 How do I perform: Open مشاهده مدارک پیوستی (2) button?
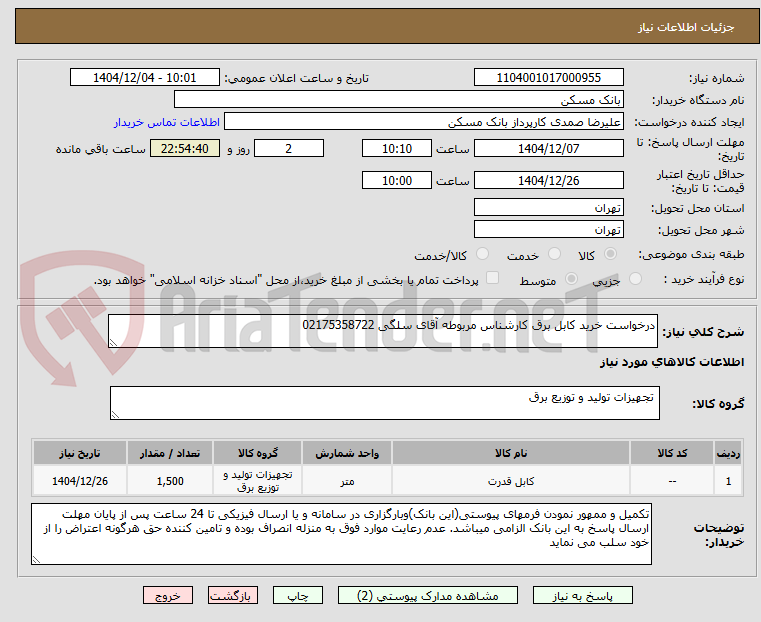tap(428, 595)
